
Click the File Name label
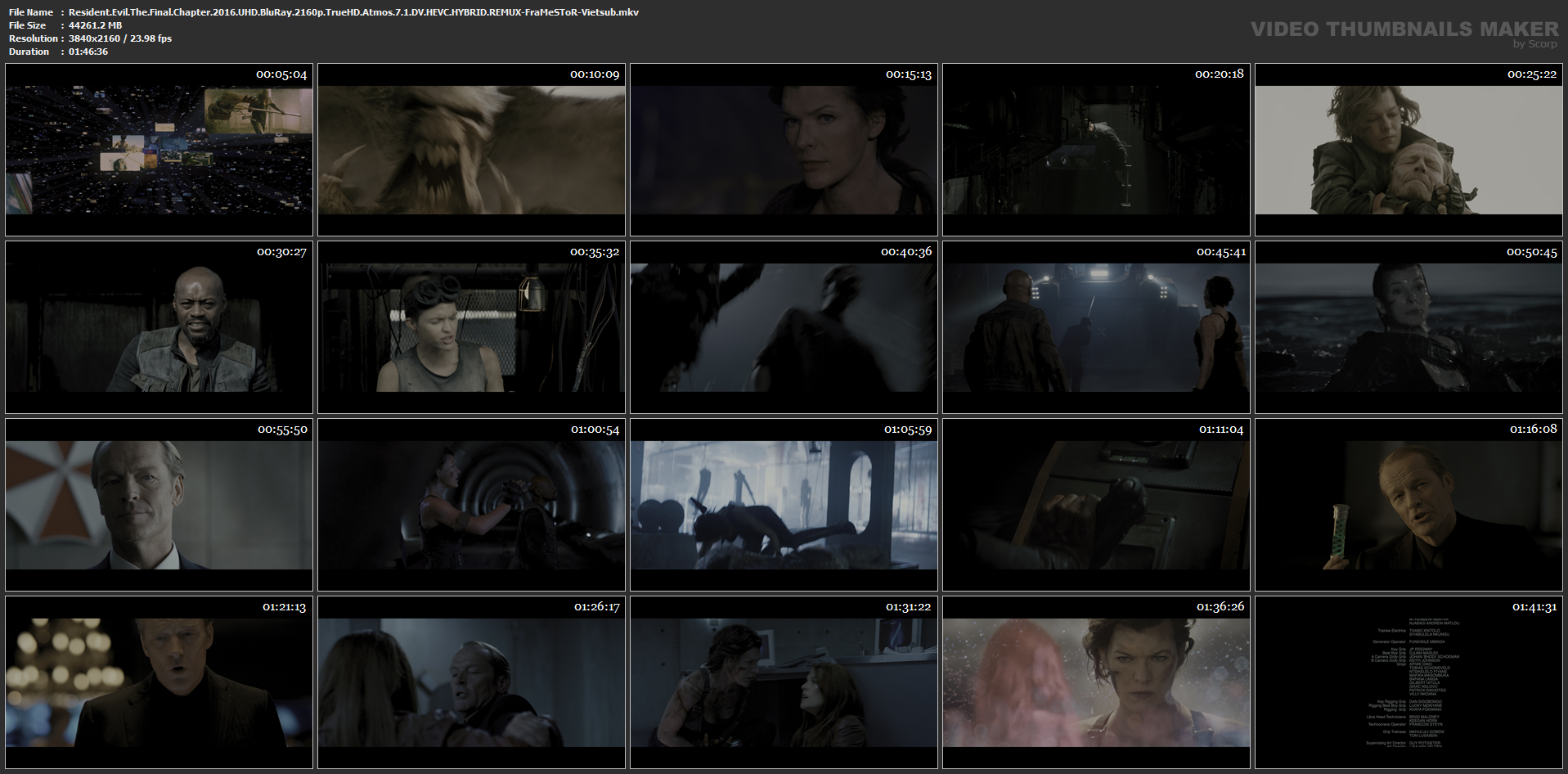(31, 12)
